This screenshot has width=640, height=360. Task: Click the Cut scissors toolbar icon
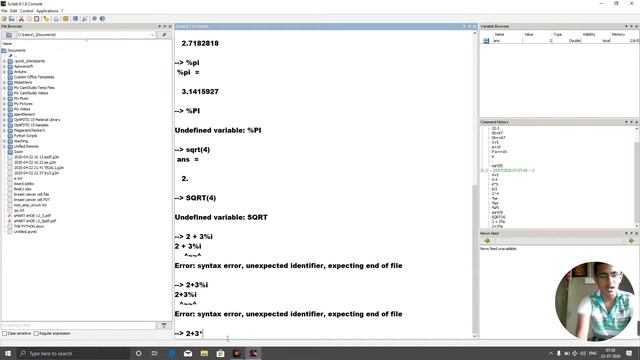pos(21,19)
